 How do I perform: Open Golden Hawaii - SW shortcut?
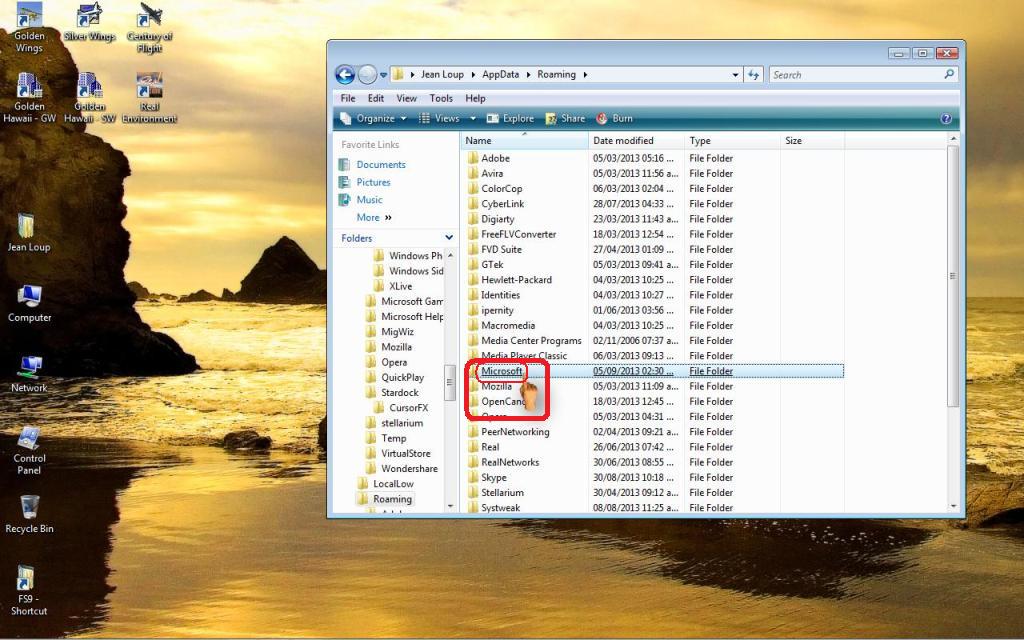(x=89, y=98)
